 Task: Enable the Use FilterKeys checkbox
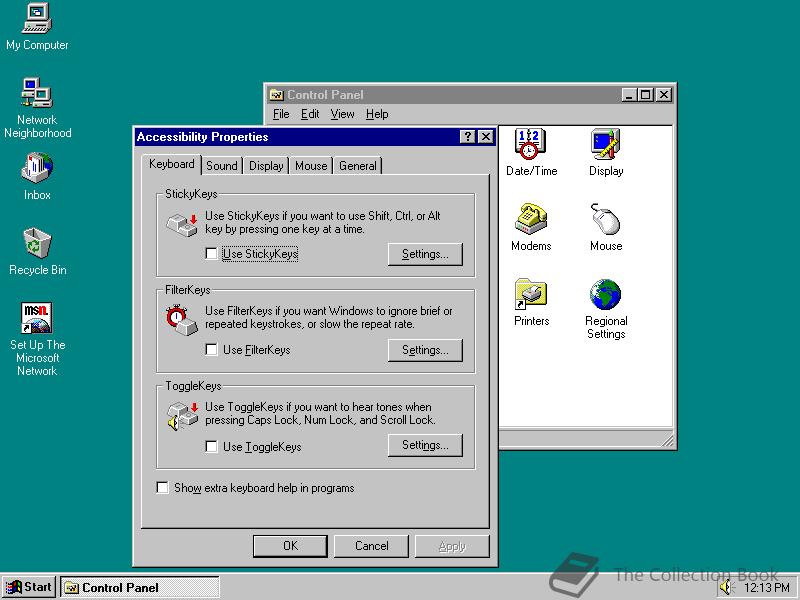211,350
